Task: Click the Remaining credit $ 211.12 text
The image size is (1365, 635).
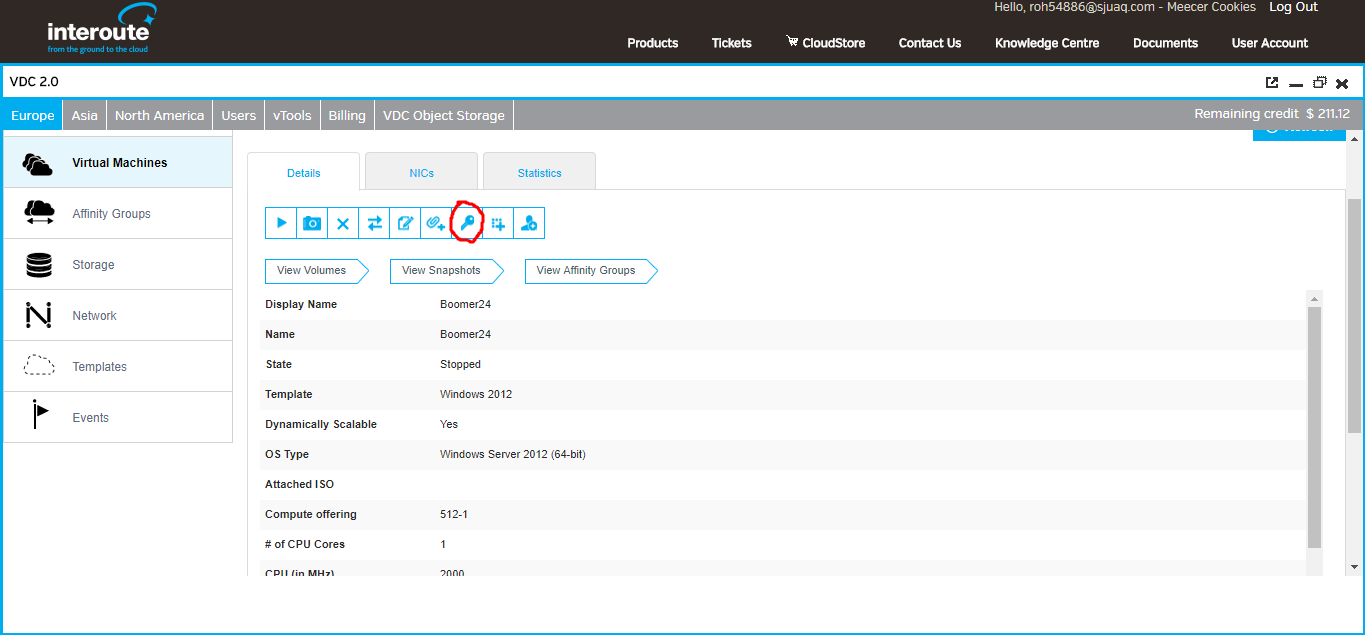Action: pos(1272,114)
